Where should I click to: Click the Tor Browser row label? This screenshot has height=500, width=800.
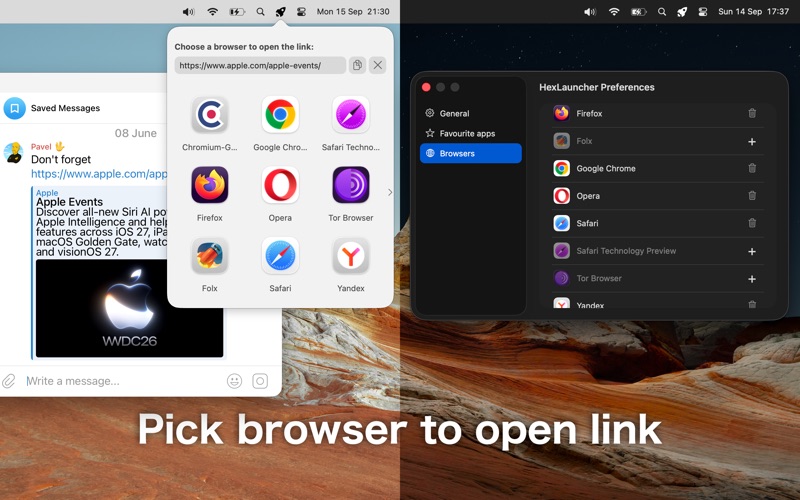tap(599, 278)
